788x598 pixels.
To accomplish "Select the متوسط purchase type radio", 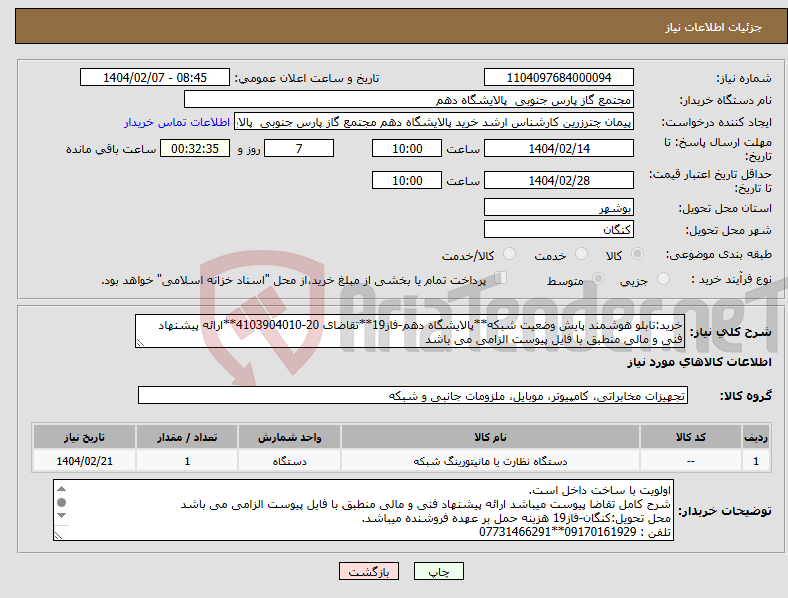I will coord(598,278).
